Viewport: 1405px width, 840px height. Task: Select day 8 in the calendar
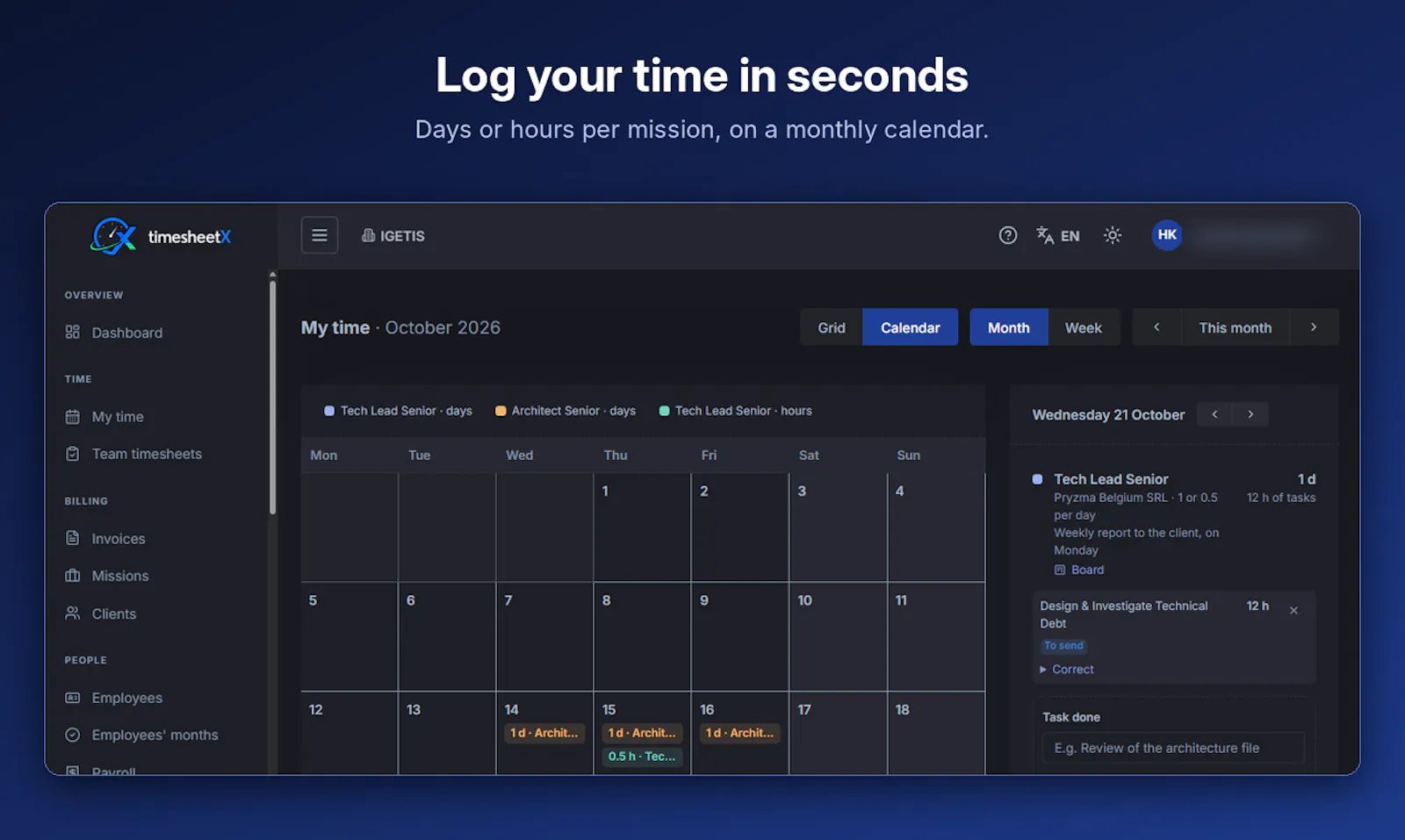pos(642,636)
